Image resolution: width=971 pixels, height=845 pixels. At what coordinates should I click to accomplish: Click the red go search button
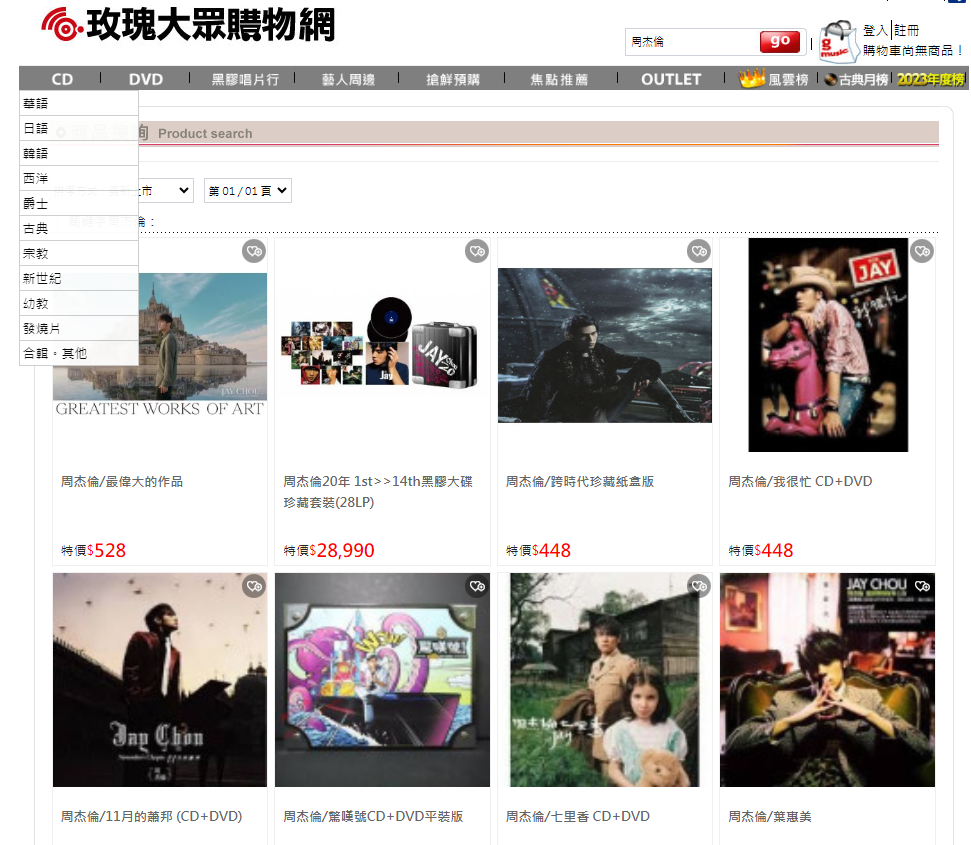tap(778, 41)
